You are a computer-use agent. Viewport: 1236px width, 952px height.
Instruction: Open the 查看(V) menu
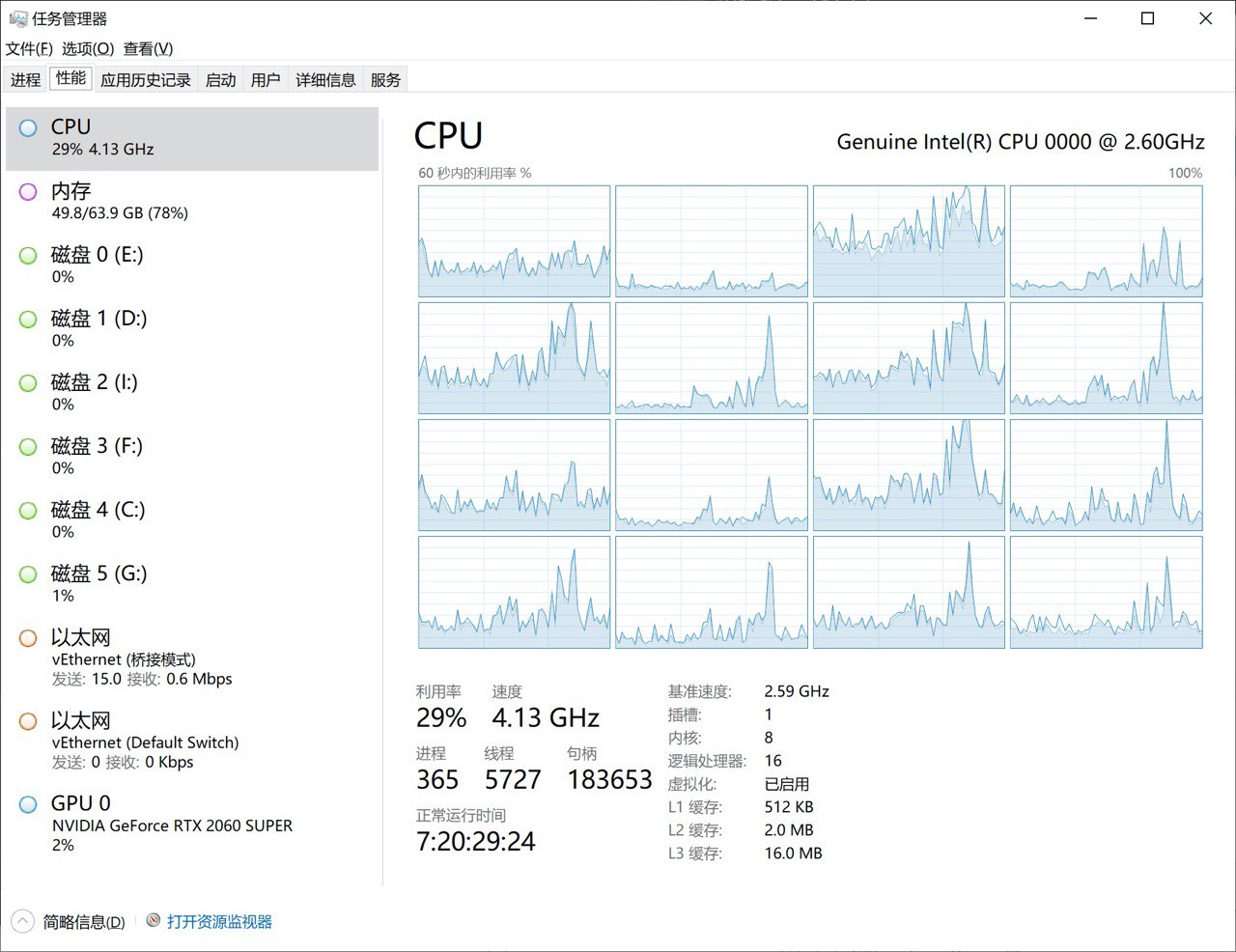click(148, 48)
